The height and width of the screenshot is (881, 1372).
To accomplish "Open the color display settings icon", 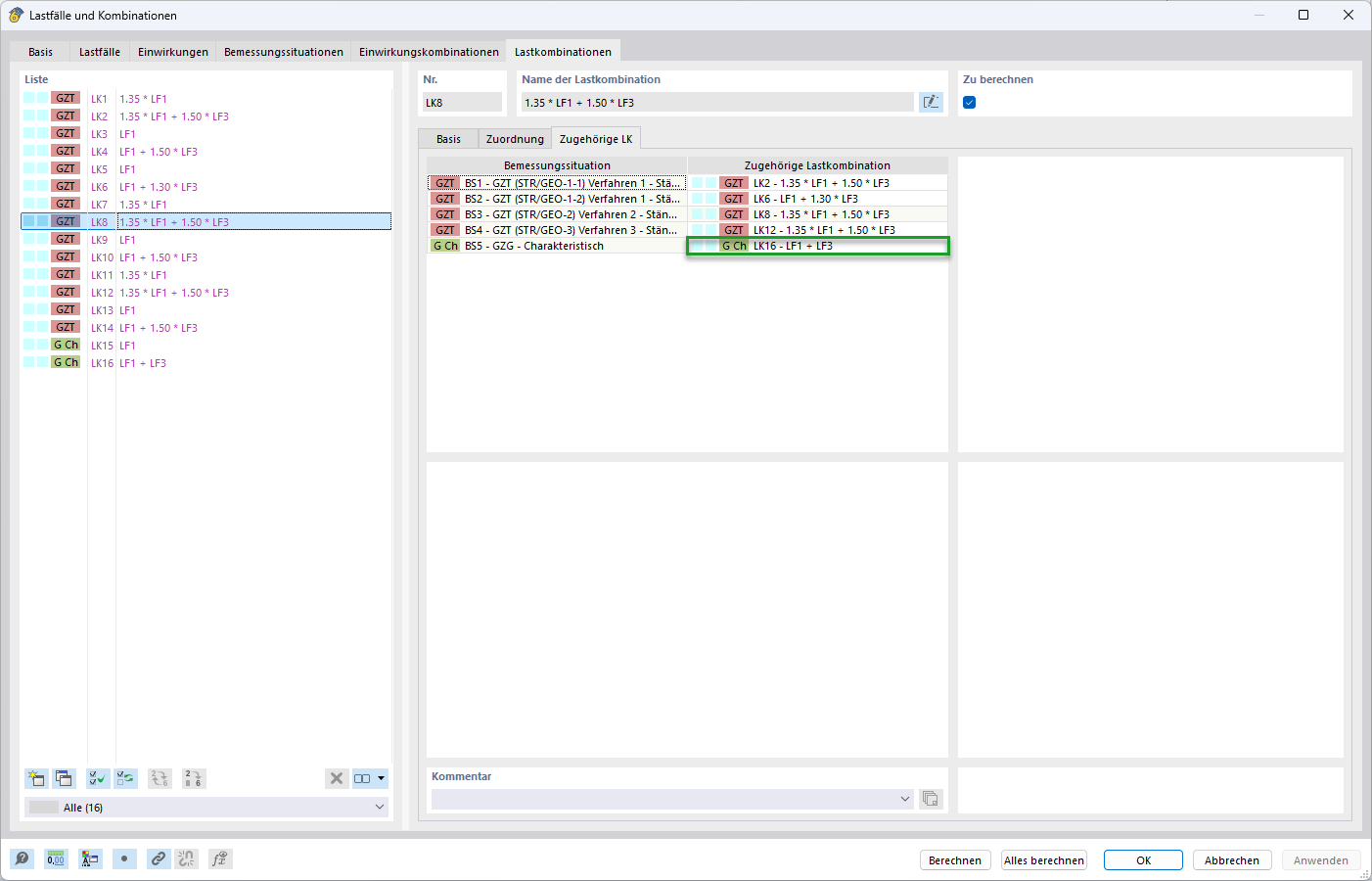I will click(x=90, y=858).
